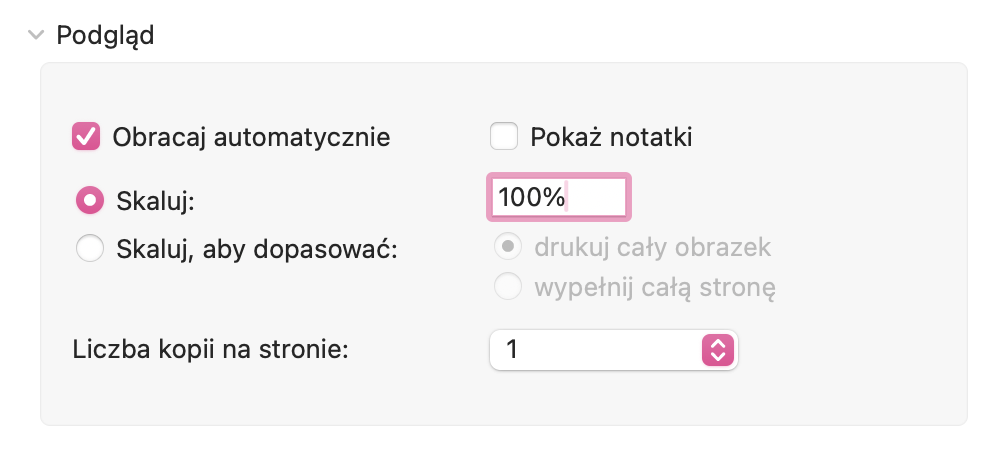Uncheck the Obracaj automatycznie checkbox
The height and width of the screenshot is (450, 994).
click(x=86, y=136)
